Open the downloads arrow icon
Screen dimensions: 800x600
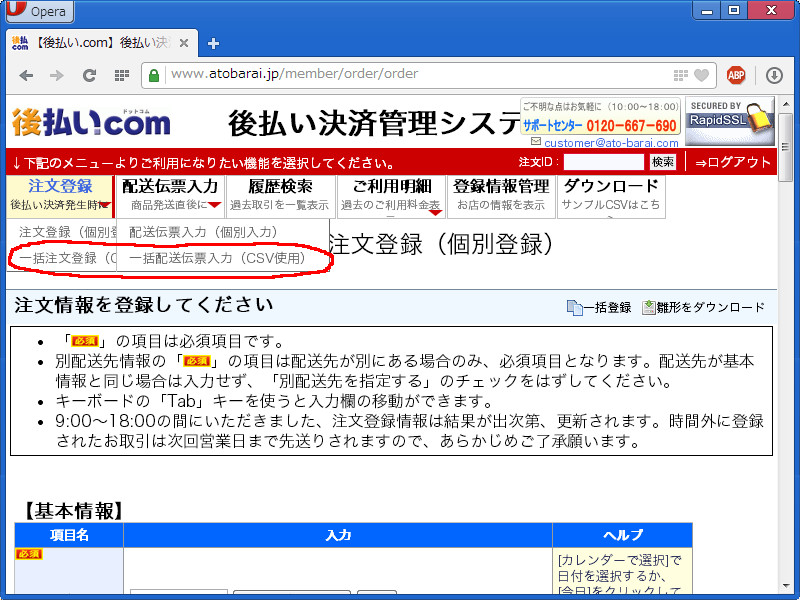[774, 75]
